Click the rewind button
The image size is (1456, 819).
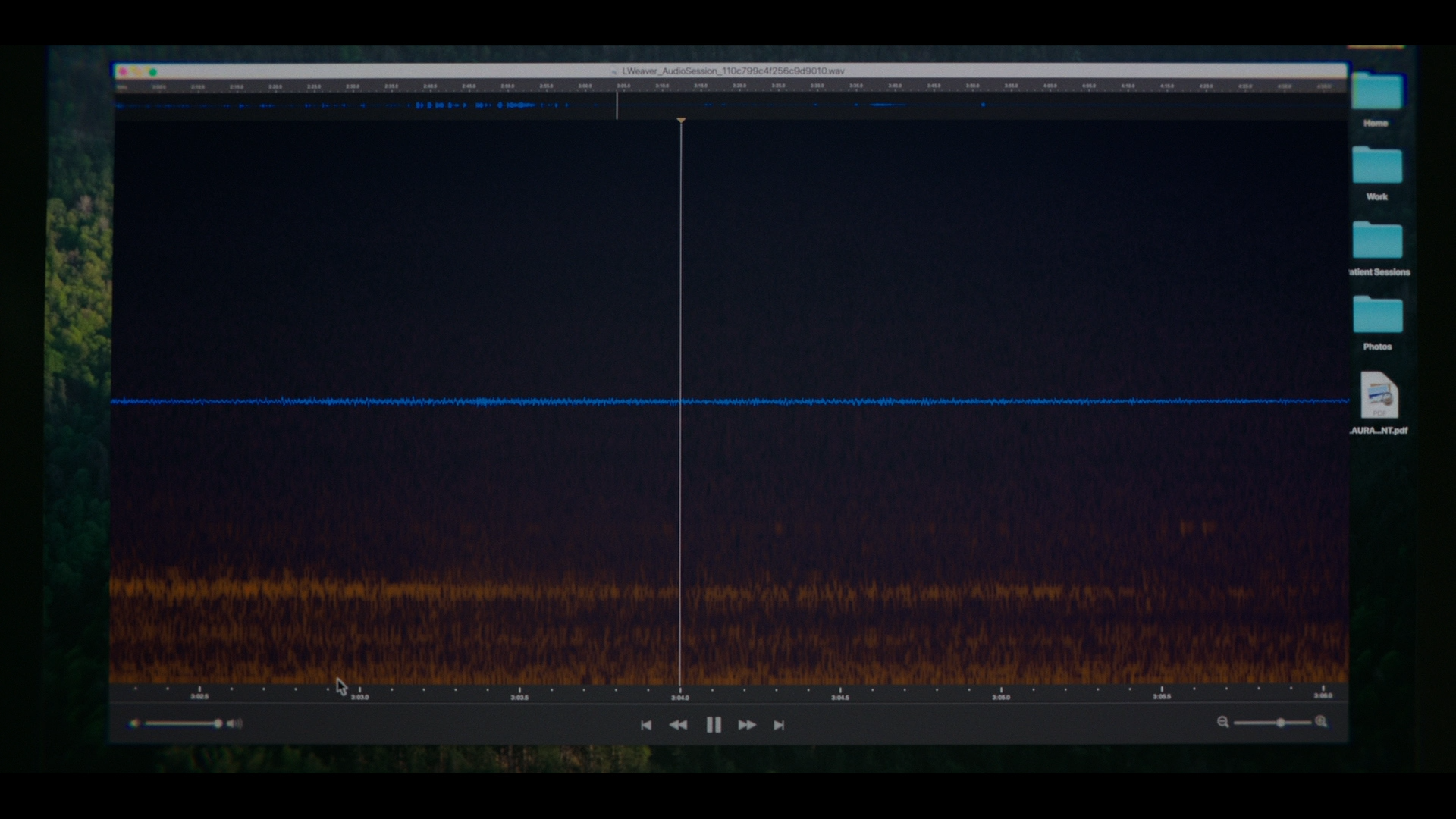[x=678, y=725]
